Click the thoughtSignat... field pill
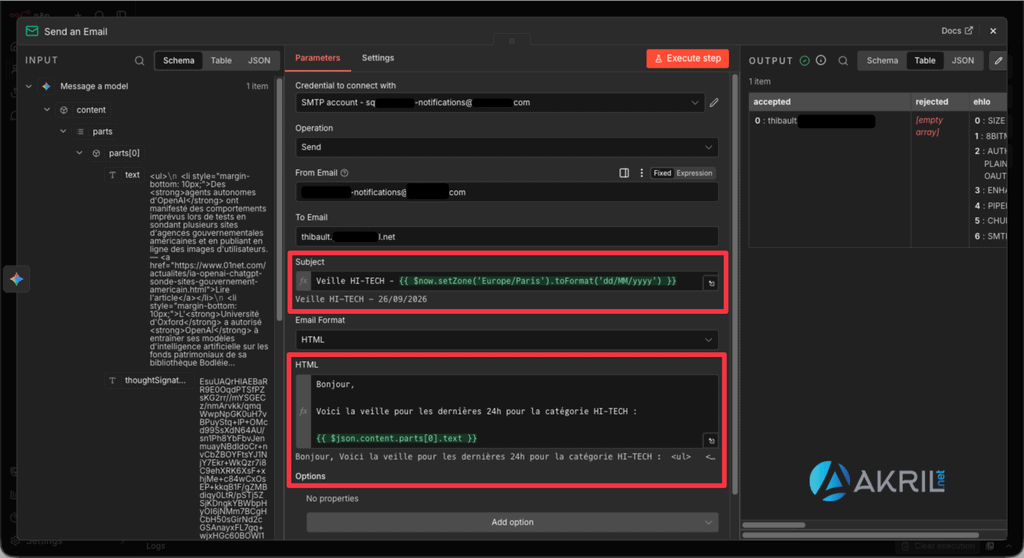Screen dimensions: 1024x558 [149, 380]
